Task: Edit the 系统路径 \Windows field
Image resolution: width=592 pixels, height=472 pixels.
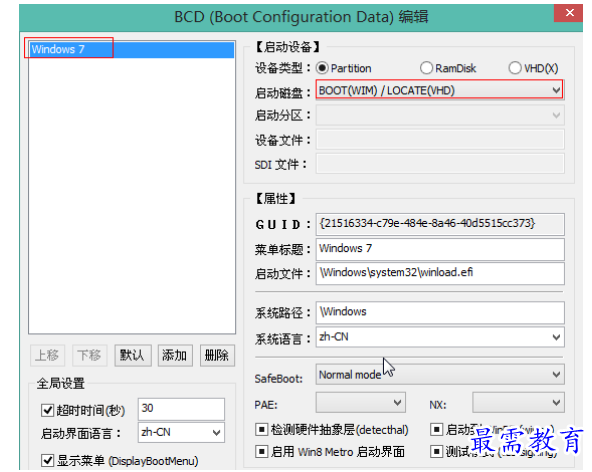Action: click(440, 312)
